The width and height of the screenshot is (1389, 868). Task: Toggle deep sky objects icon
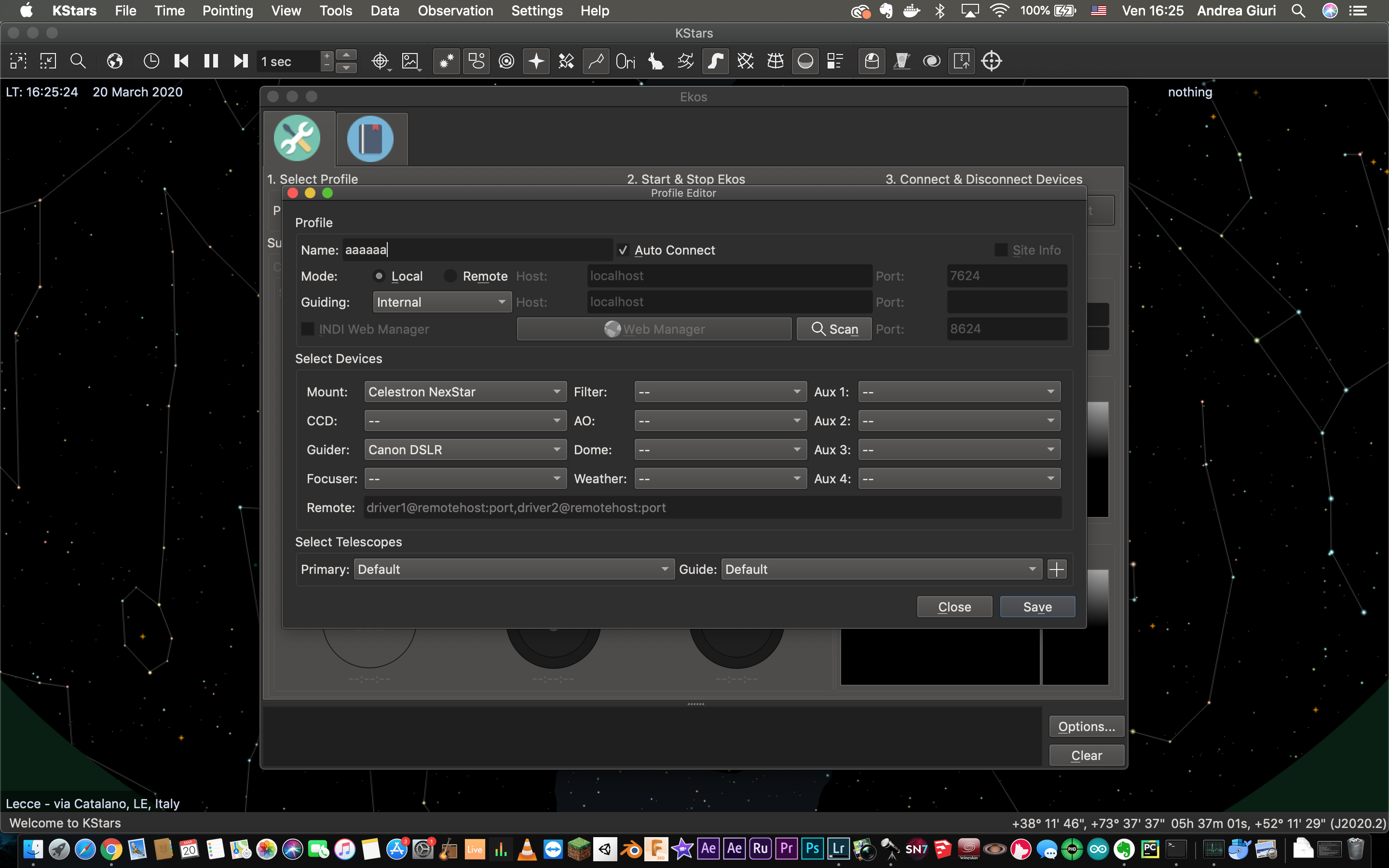[477, 61]
